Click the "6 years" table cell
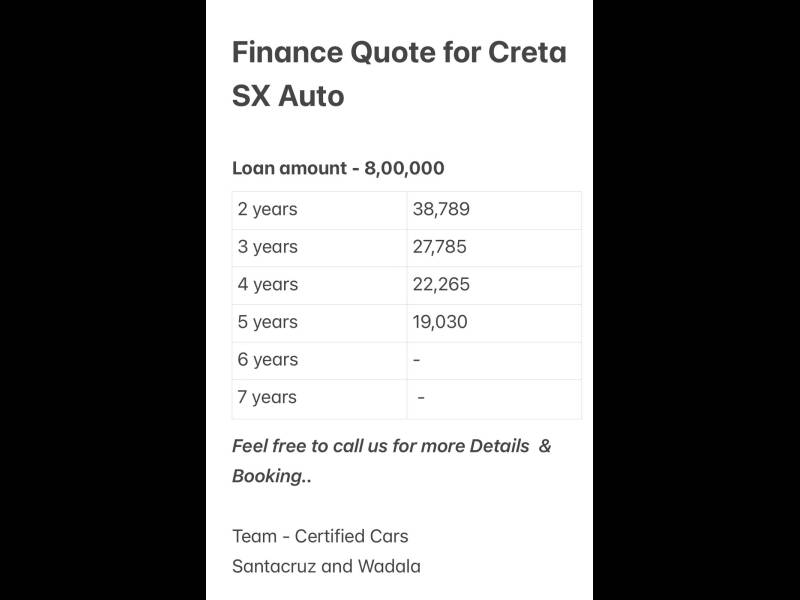The image size is (800, 600). (268, 360)
